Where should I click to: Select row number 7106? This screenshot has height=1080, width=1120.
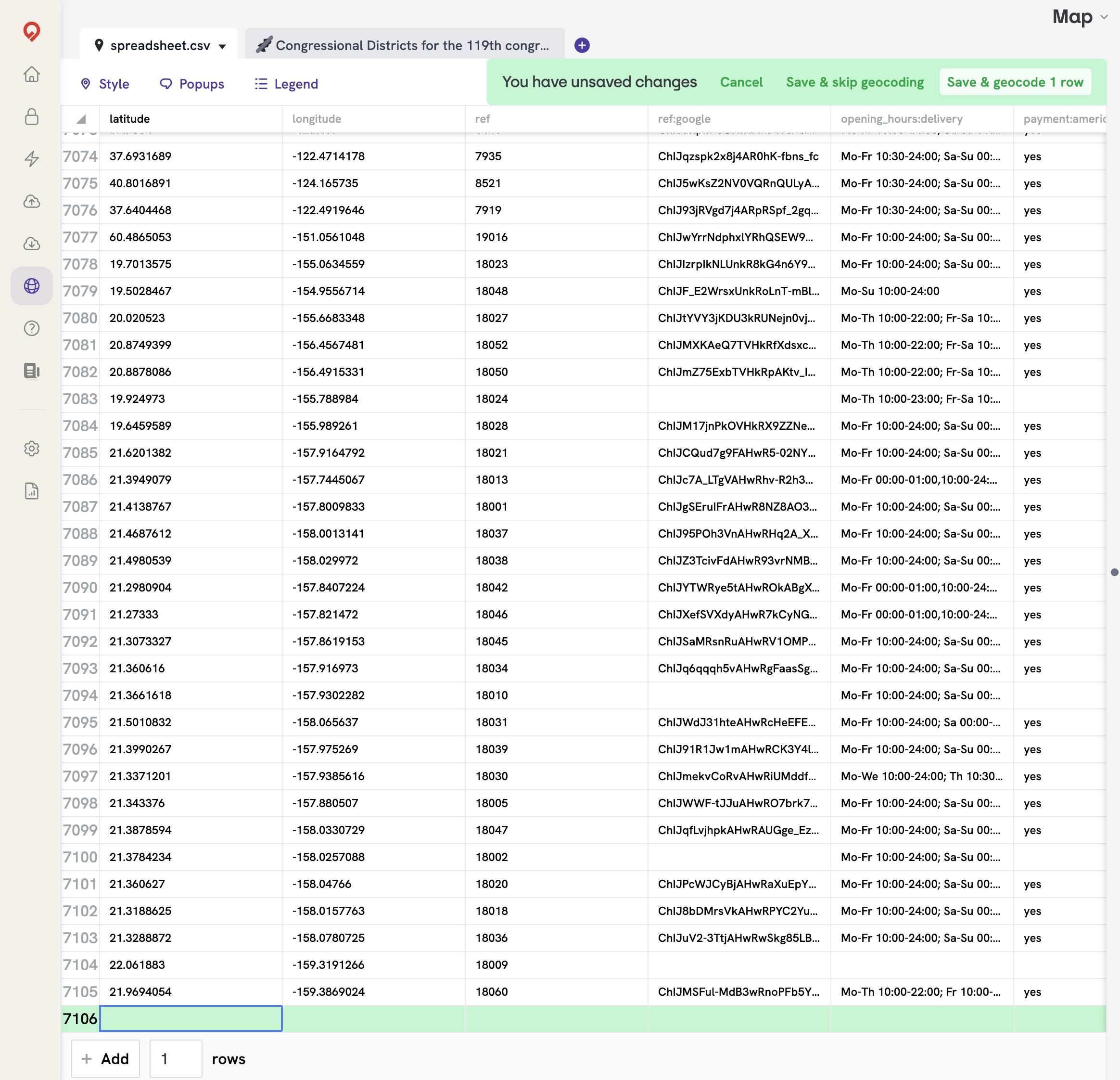click(x=80, y=1018)
